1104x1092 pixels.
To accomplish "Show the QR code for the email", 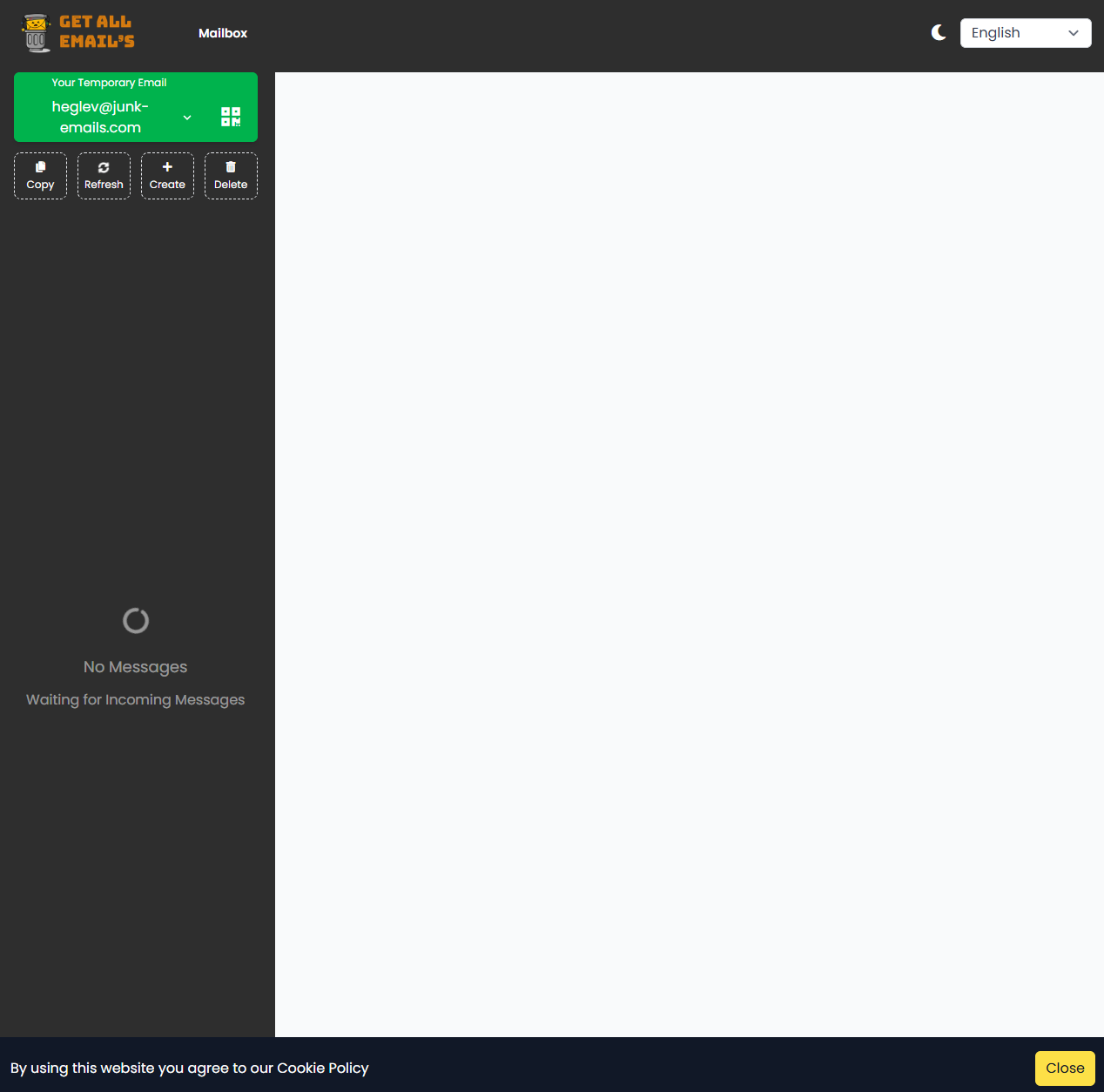I will [231, 117].
